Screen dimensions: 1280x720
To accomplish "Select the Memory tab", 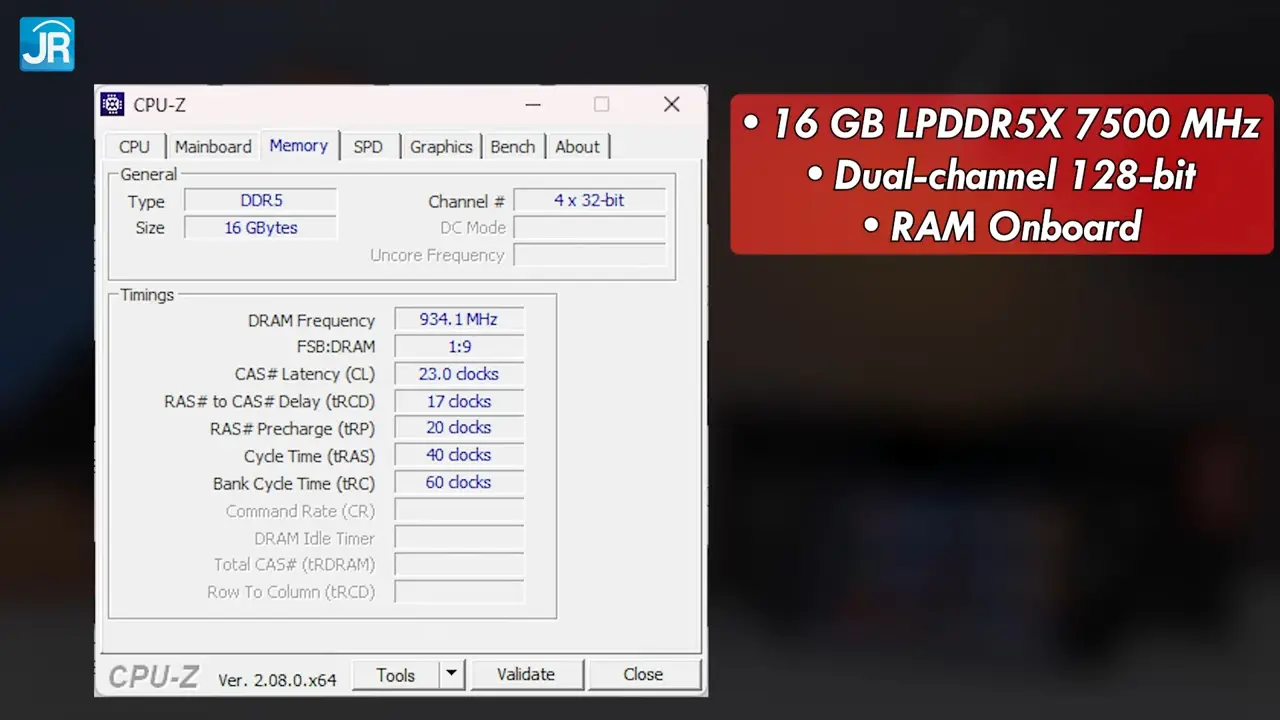I will (299, 145).
